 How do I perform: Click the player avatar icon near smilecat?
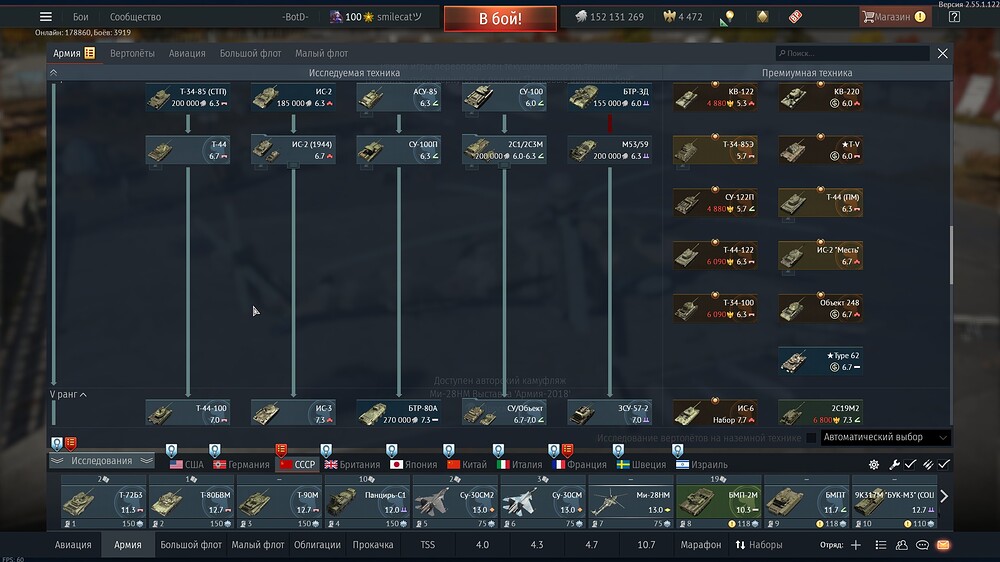coord(336,17)
